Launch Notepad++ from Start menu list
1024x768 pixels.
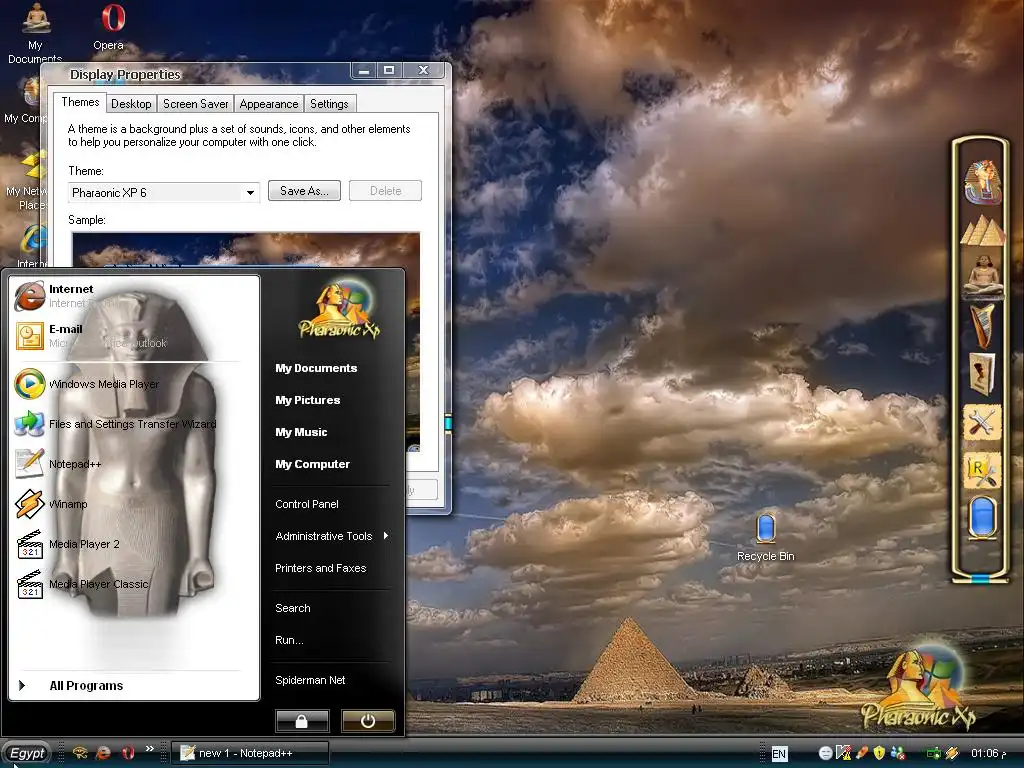click(x=134, y=464)
